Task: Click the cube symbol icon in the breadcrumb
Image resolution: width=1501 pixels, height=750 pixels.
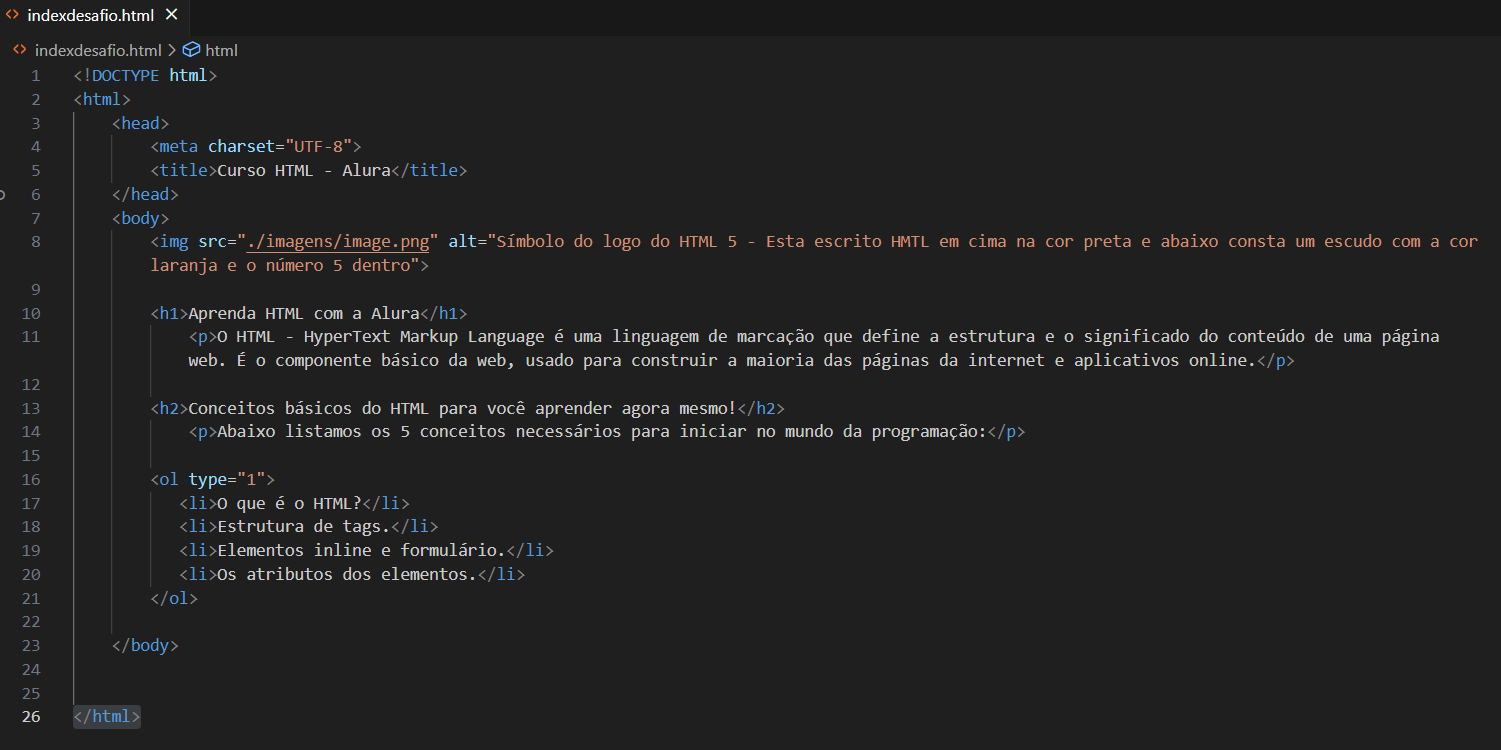Action: point(191,50)
